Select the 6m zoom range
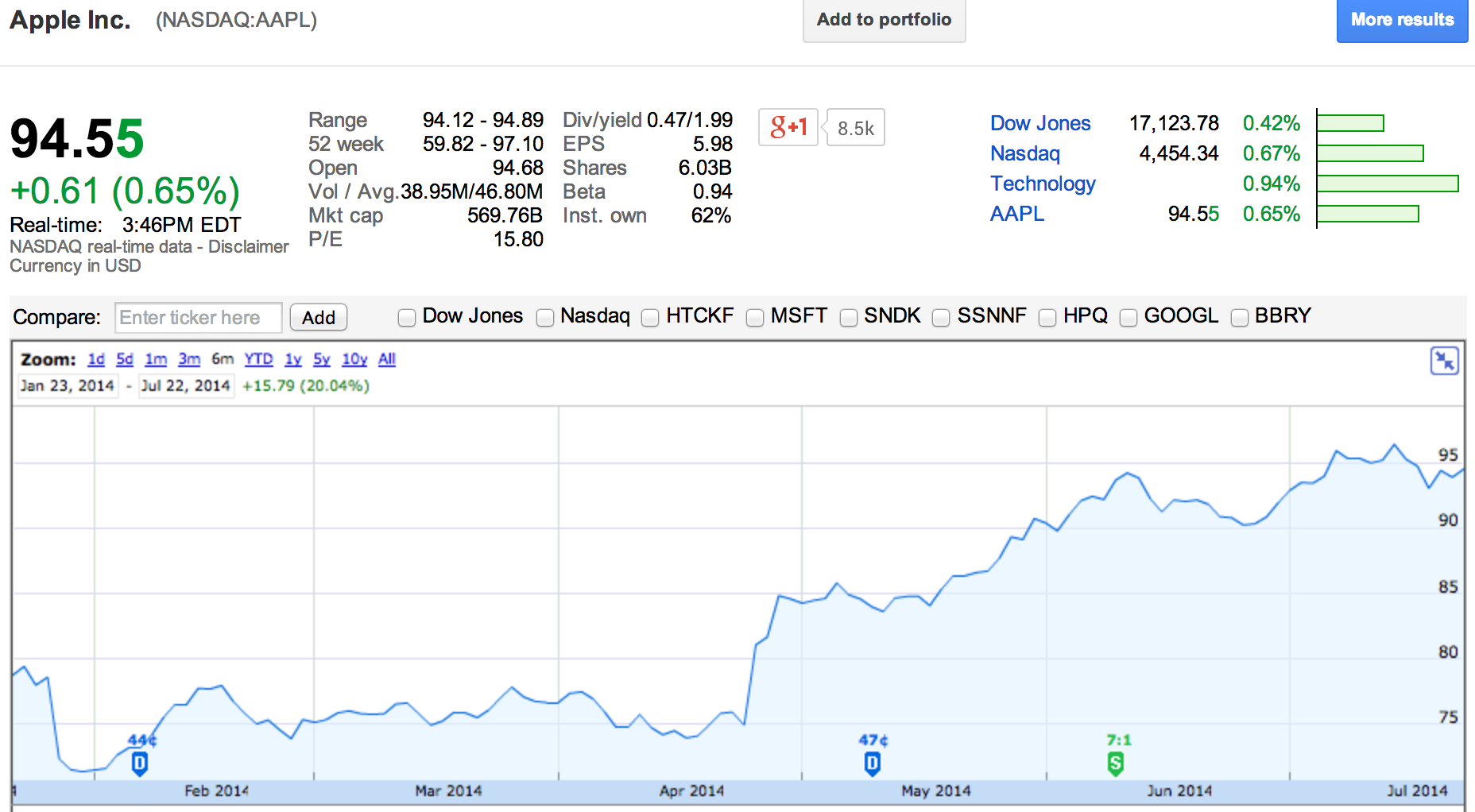1475x812 pixels. pos(223,359)
